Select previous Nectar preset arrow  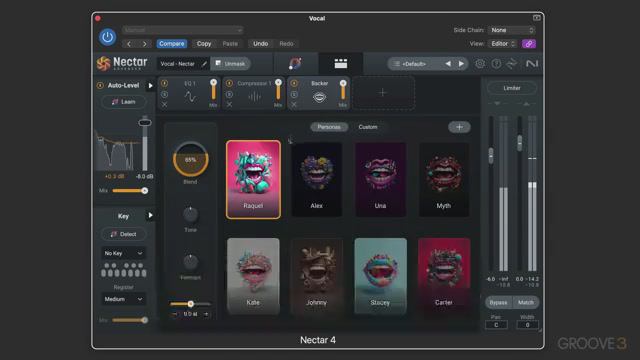[x=448, y=64]
